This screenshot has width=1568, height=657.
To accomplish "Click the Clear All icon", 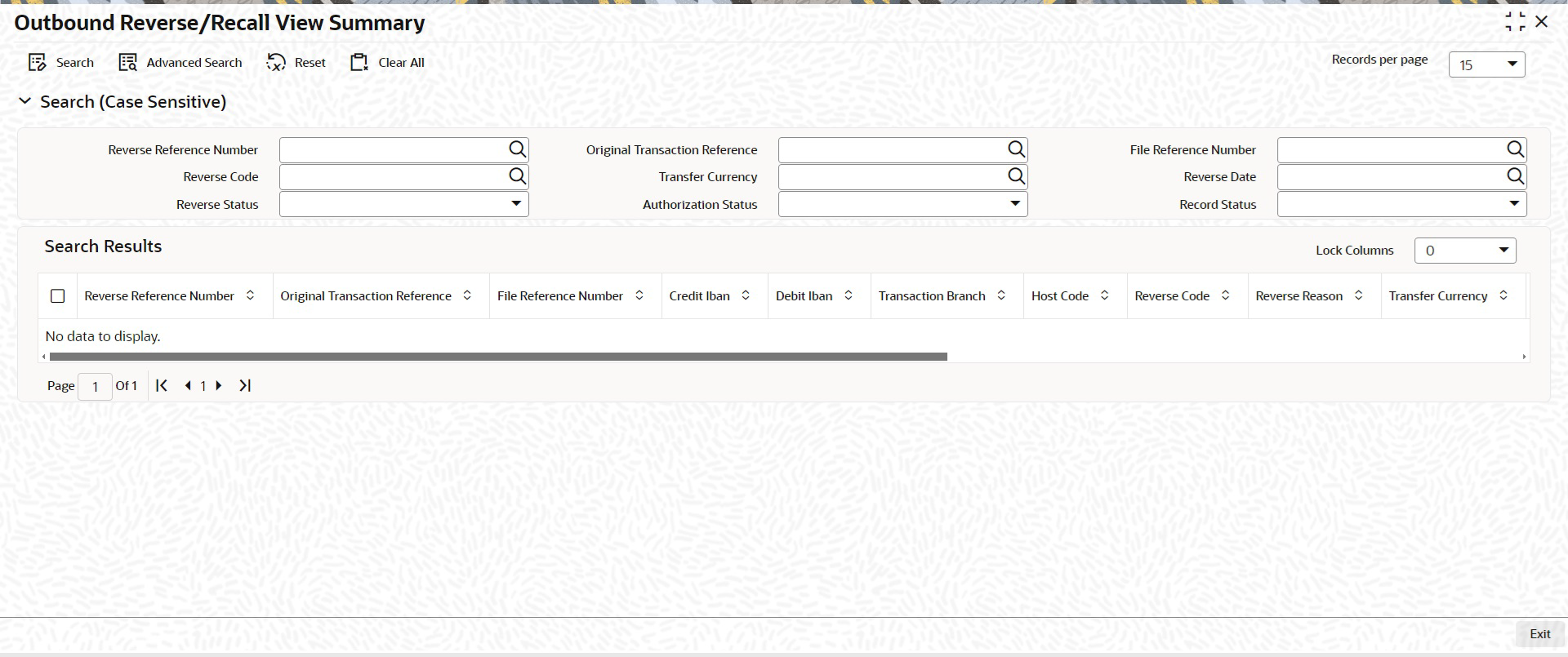I will coord(359,63).
